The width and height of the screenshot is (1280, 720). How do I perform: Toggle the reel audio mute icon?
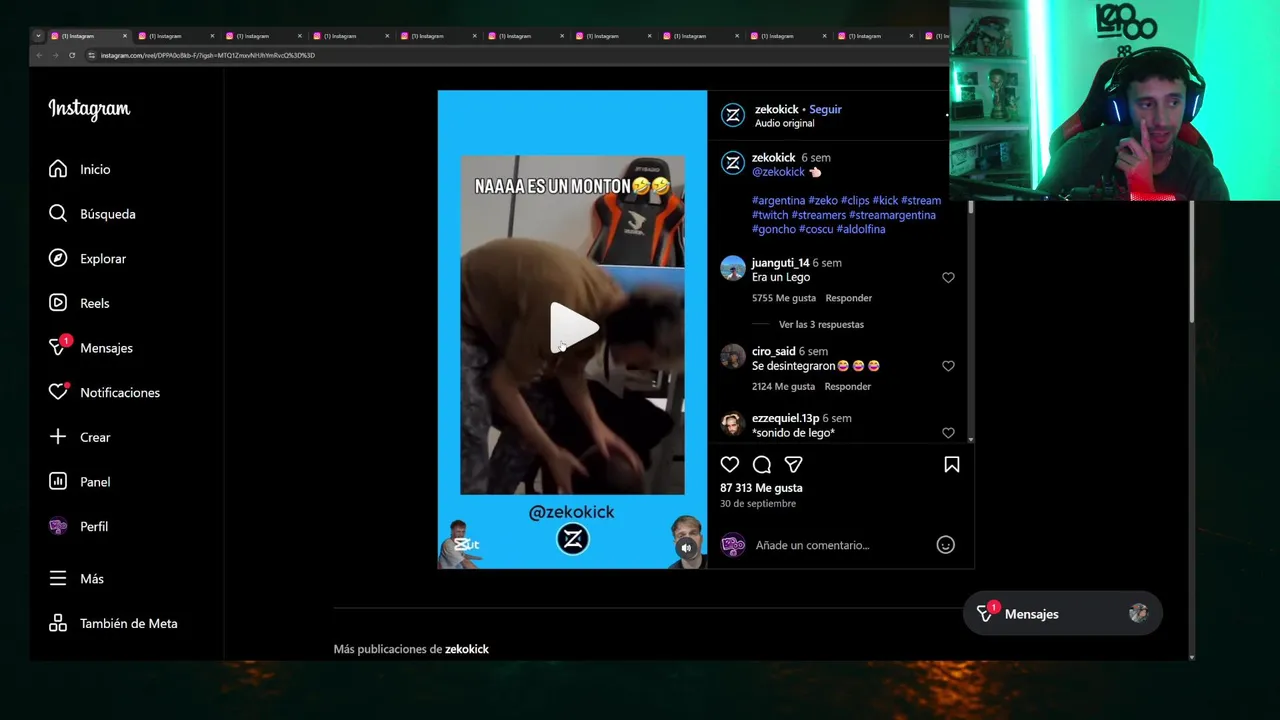coord(686,548)
